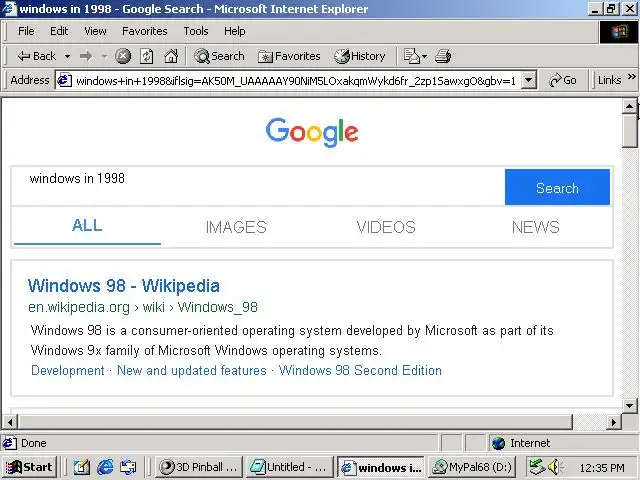This screenshot has width=640, height=480.
Task: Refresh the page with the Refresh icon
Action: (x=147, y=56)
